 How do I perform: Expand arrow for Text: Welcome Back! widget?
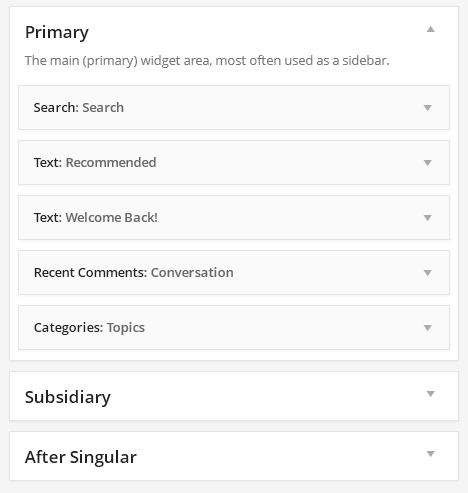(x=427, y=218)
